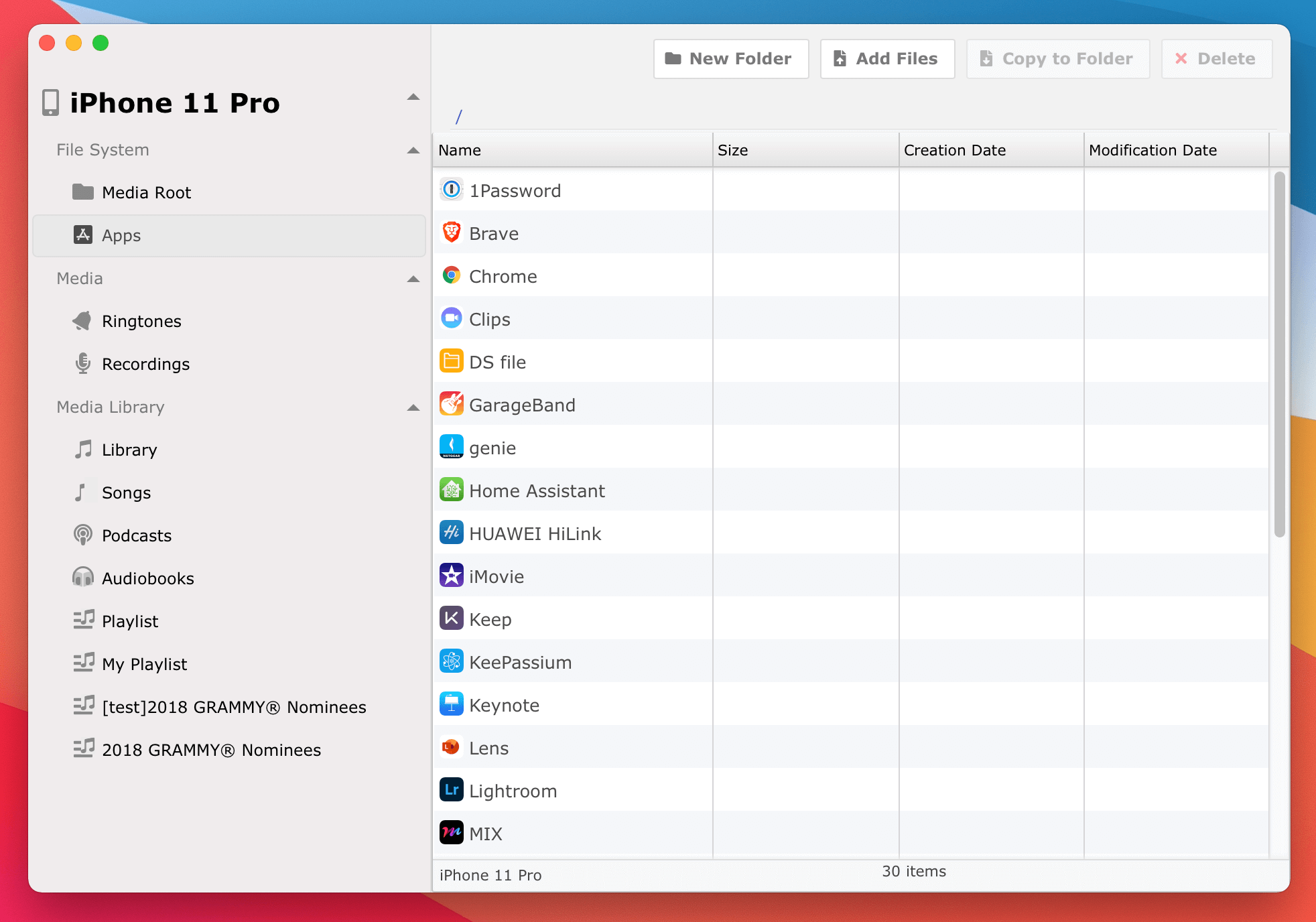Image resolution: width=1316 pixels, height=922 pixels.
Task: Select the Clips camera icon
Action: tap(452, 319)
